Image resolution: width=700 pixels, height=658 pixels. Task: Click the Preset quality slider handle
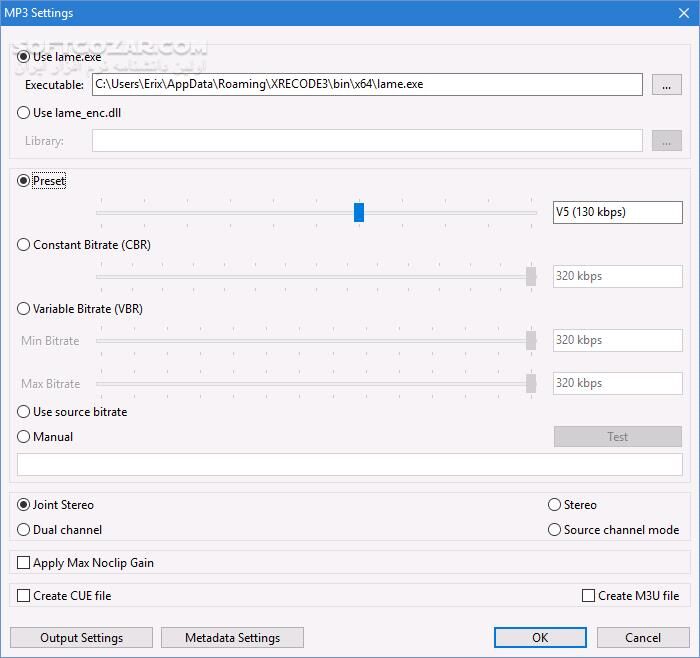click(359, 212)
